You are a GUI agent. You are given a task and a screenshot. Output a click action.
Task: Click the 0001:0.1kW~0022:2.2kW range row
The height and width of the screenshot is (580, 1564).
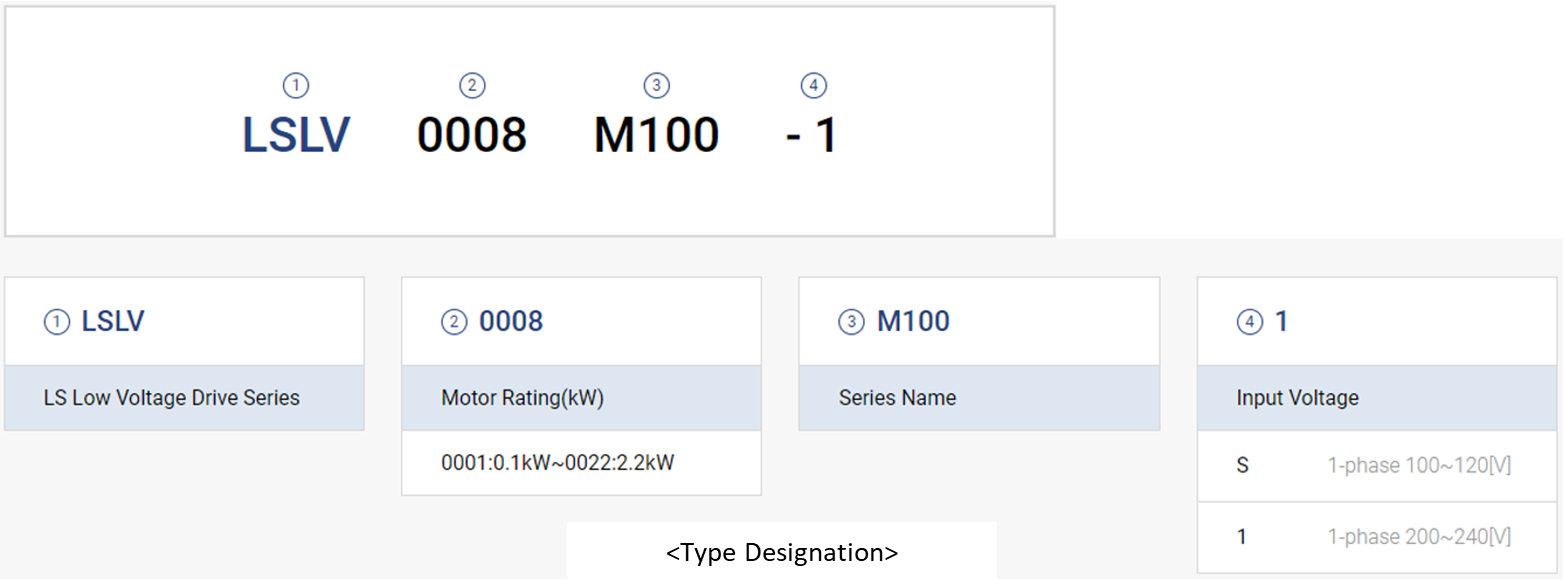(x=581, y=463)
